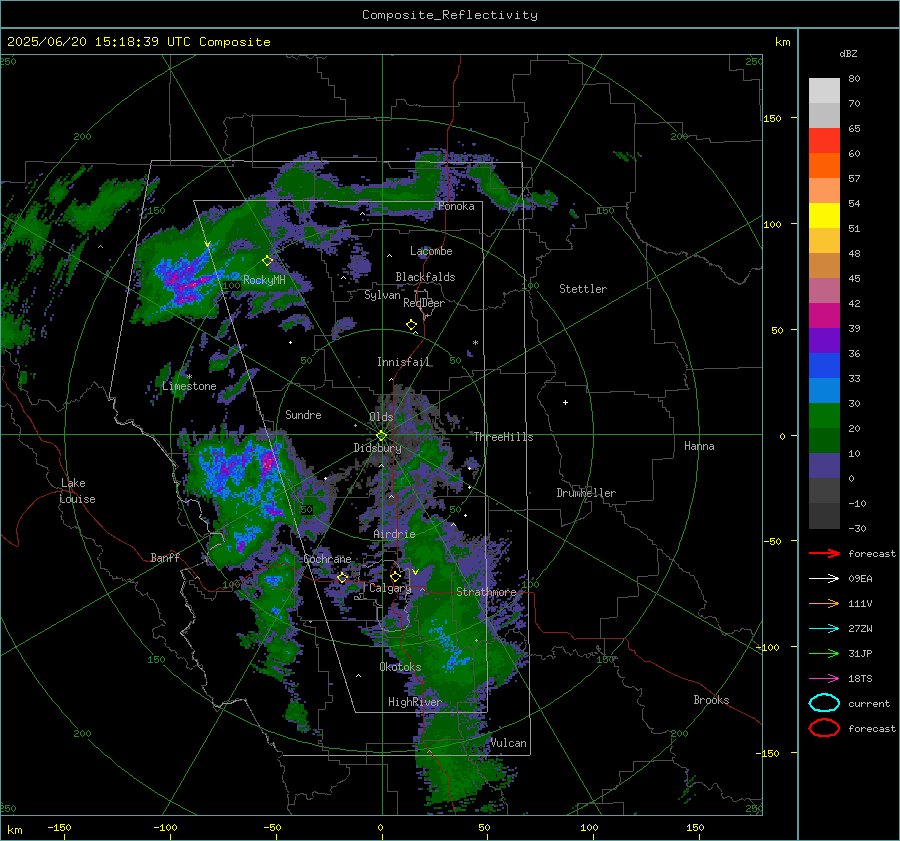Click the Lacombe town label
The image size is (900, 841).
(431, 251)
